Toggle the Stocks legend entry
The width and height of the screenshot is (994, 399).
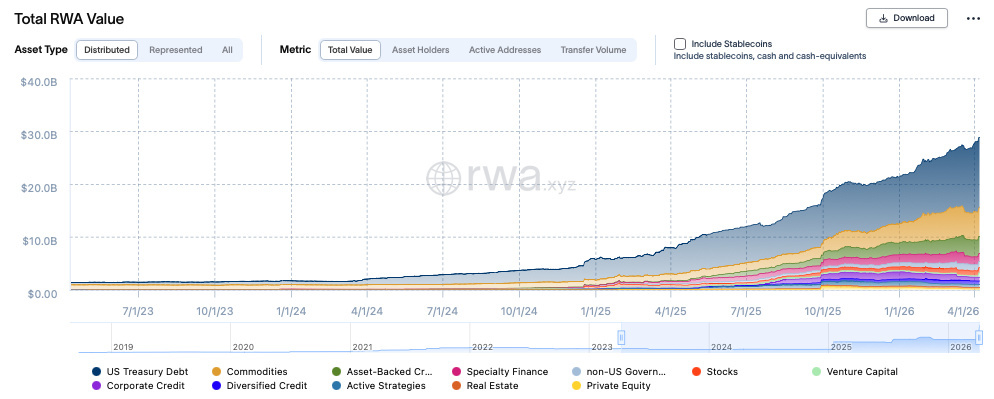pos(714,372)
